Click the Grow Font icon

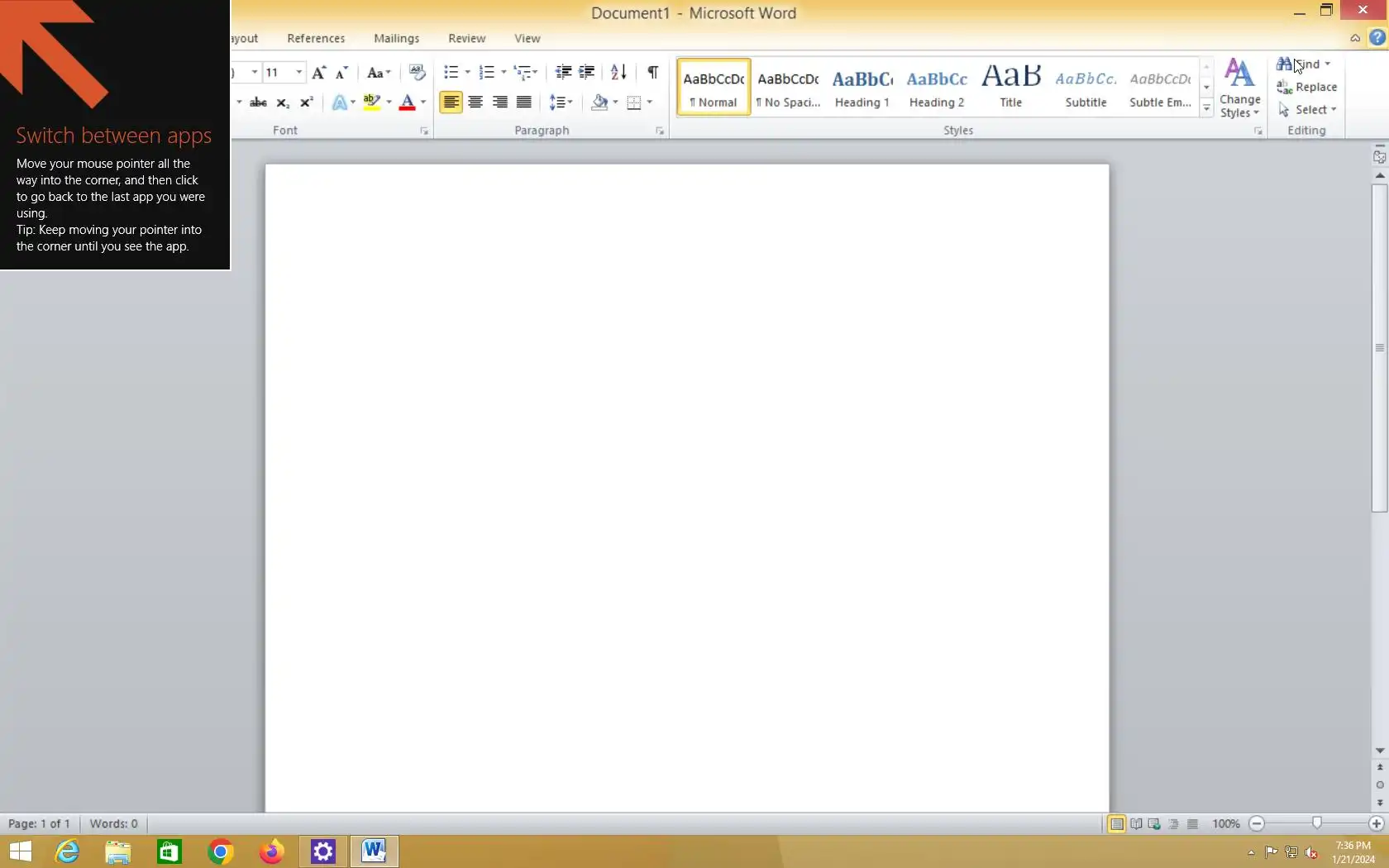click(x=319, y=73)
